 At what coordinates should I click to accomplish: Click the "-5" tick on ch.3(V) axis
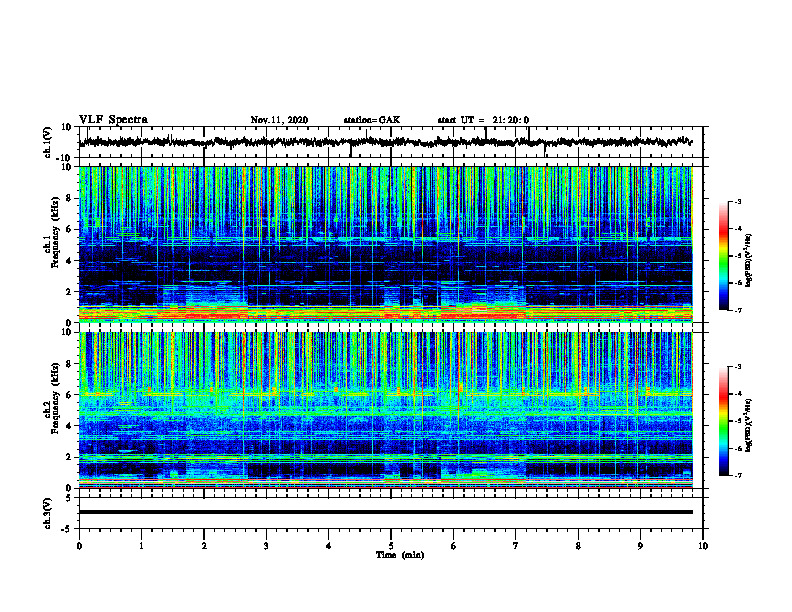[x=67, y=529]
